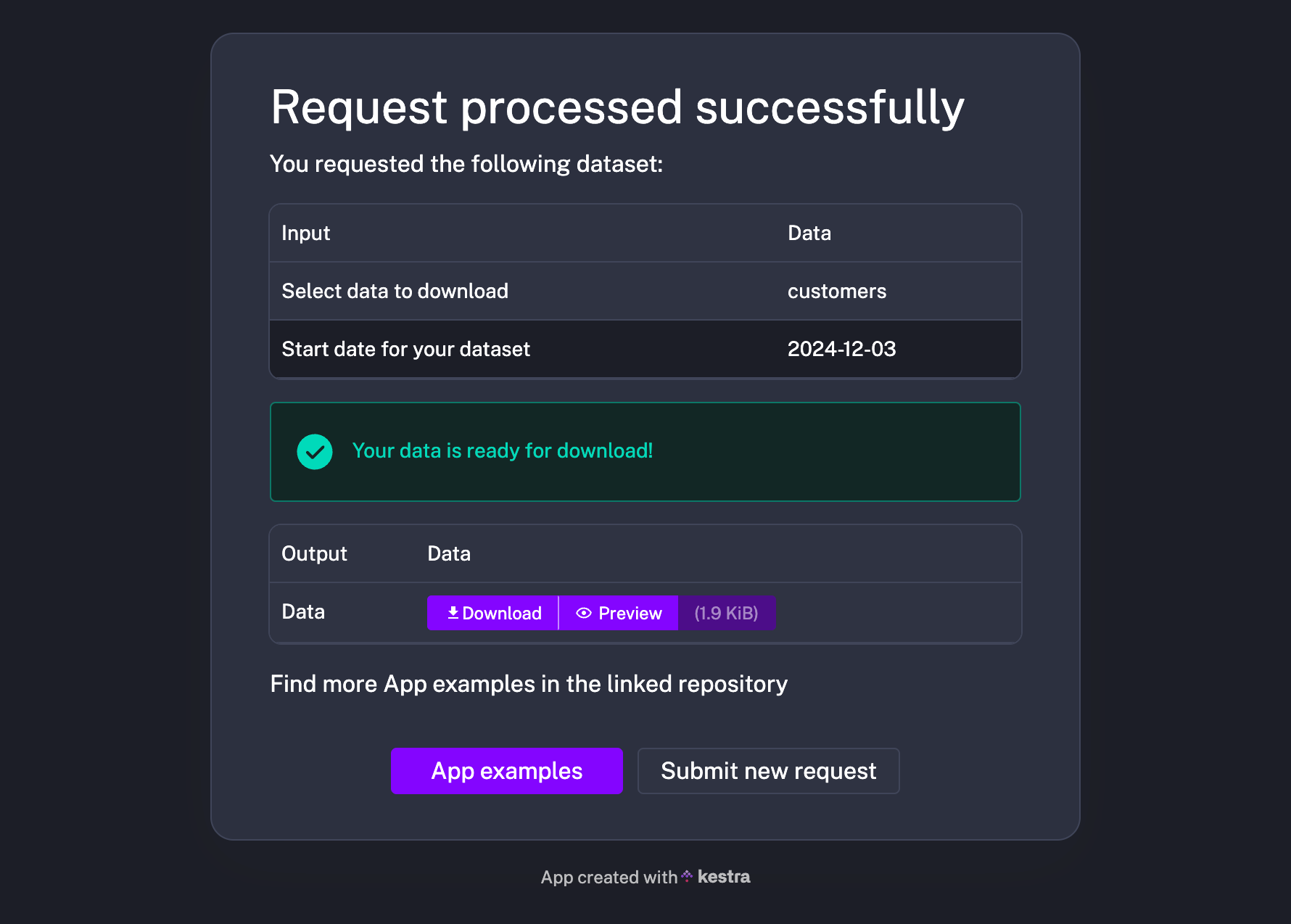This screenshot has width=1291, height=924.
Task: Click the Output column header
Action: (314, 553)
